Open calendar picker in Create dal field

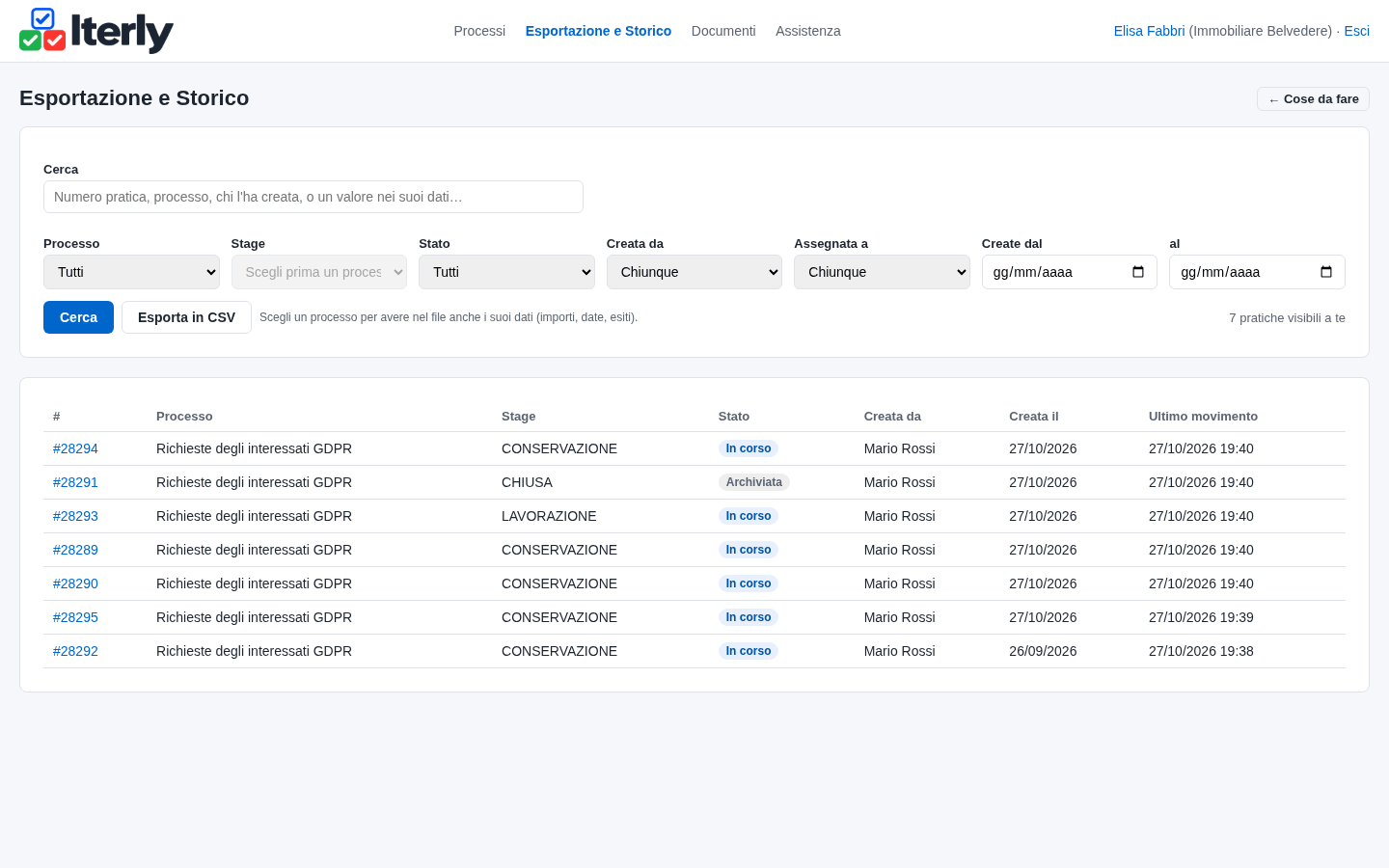tap(1138, 272)
